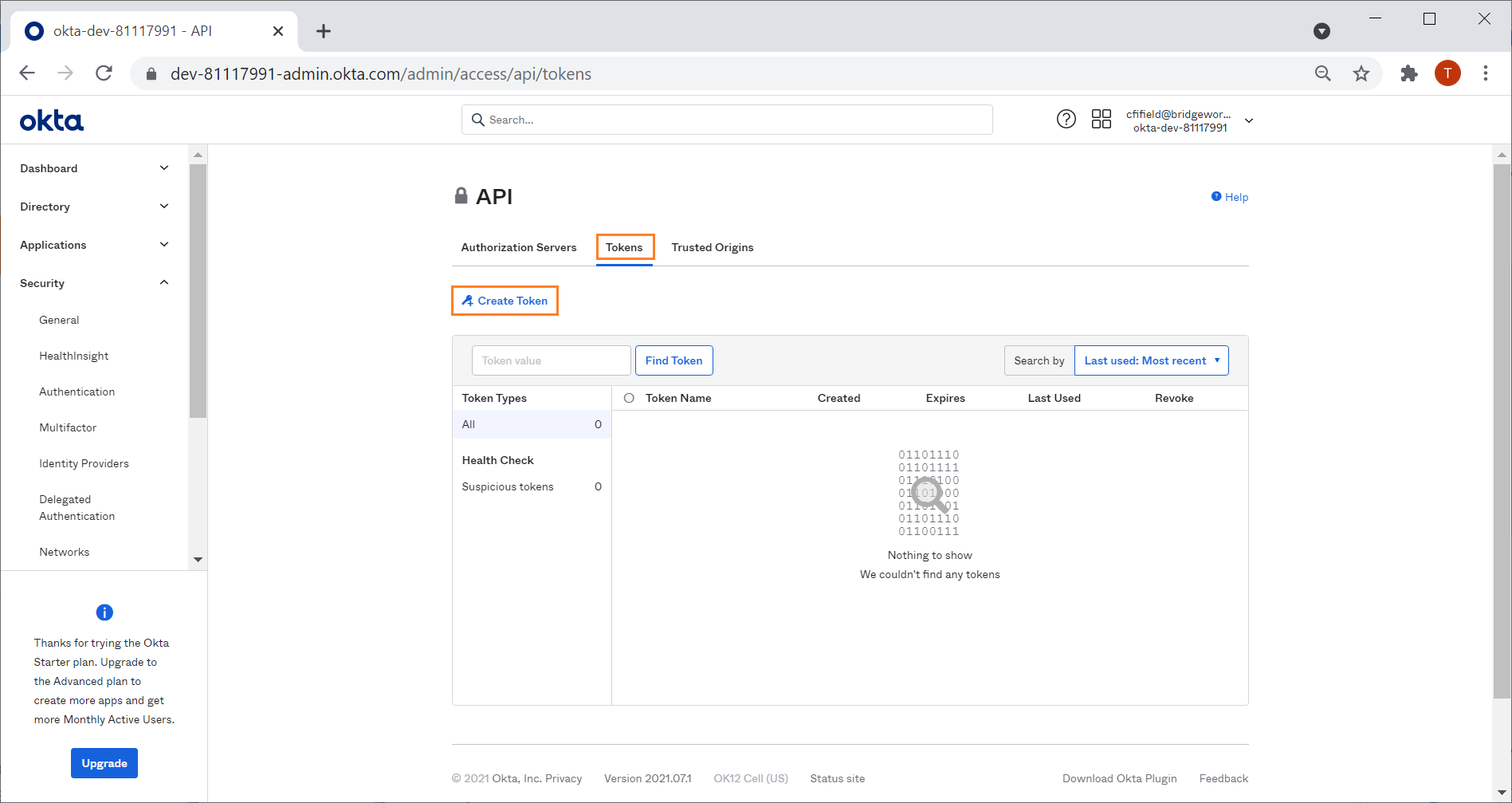Click the Created column header

(x=838, y=398)
